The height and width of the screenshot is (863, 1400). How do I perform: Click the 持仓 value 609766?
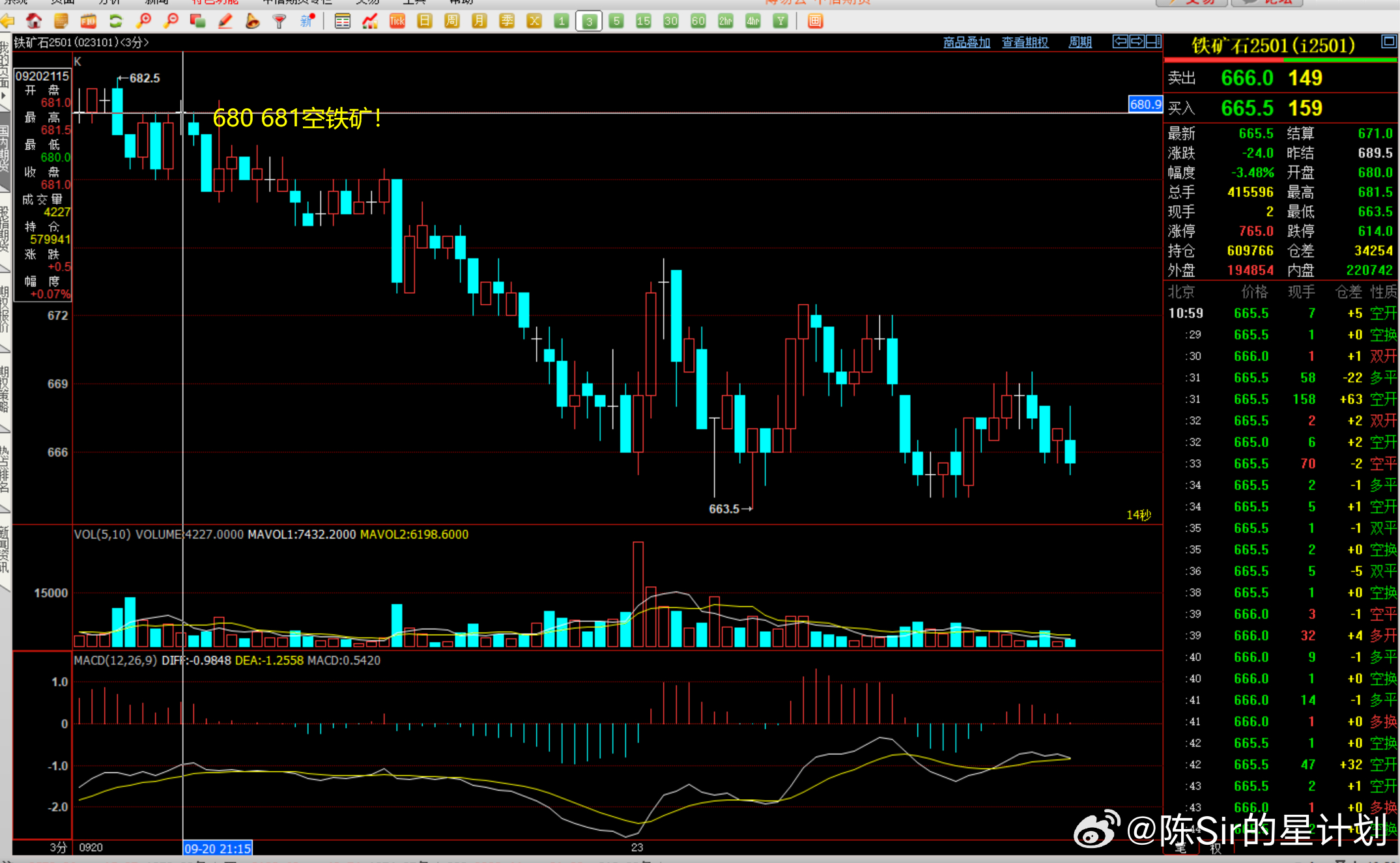point(1250,251)
